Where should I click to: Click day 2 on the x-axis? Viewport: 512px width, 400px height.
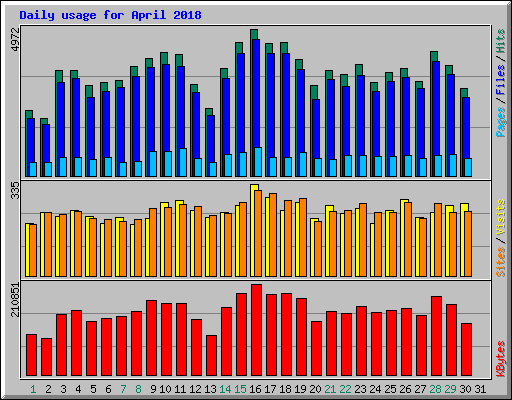pos(48,389)
